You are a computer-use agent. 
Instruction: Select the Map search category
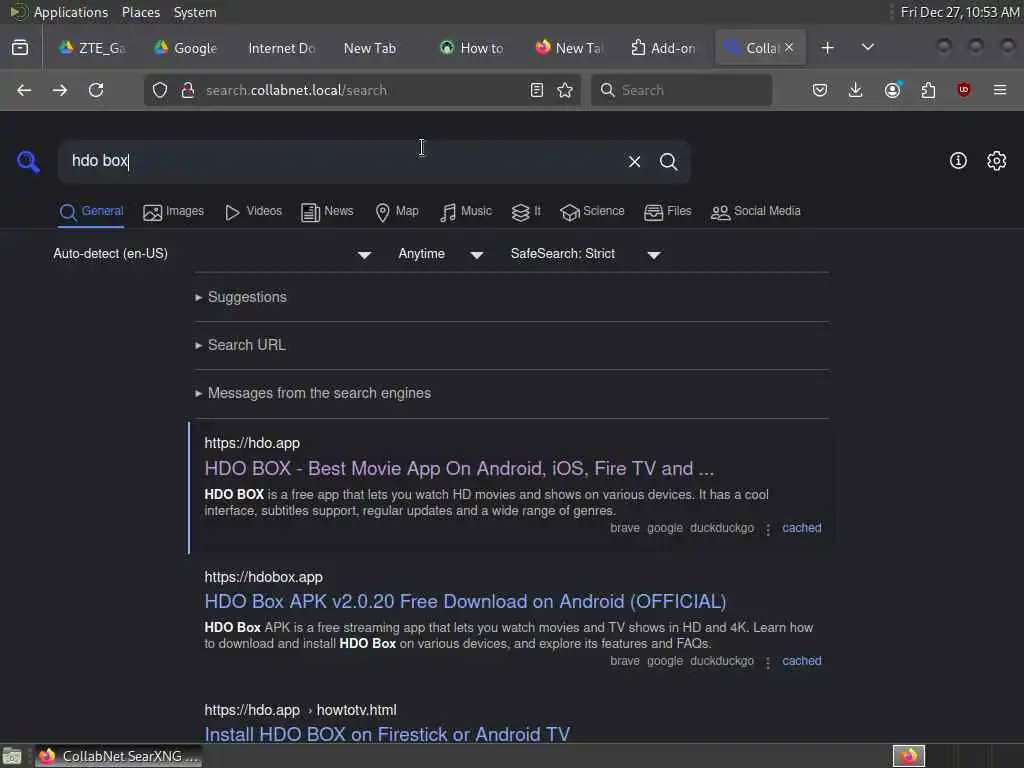coord(397,212)
